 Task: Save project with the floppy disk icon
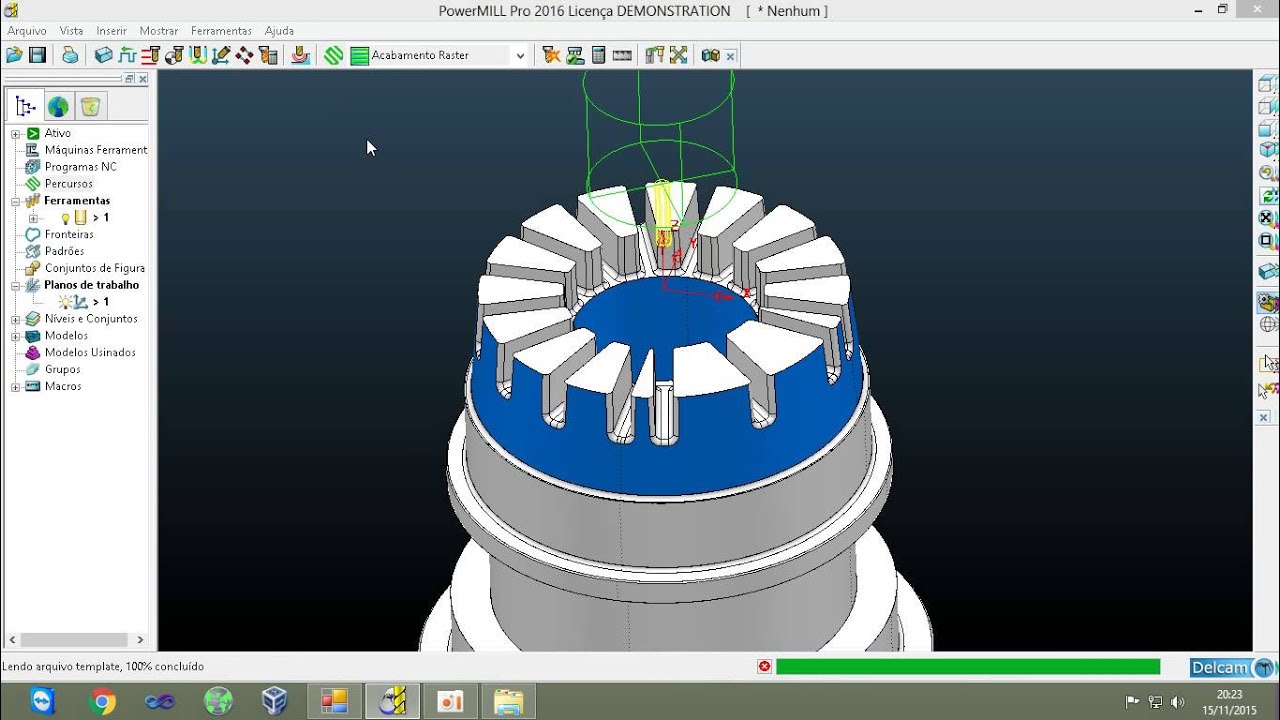click(38, 55)
